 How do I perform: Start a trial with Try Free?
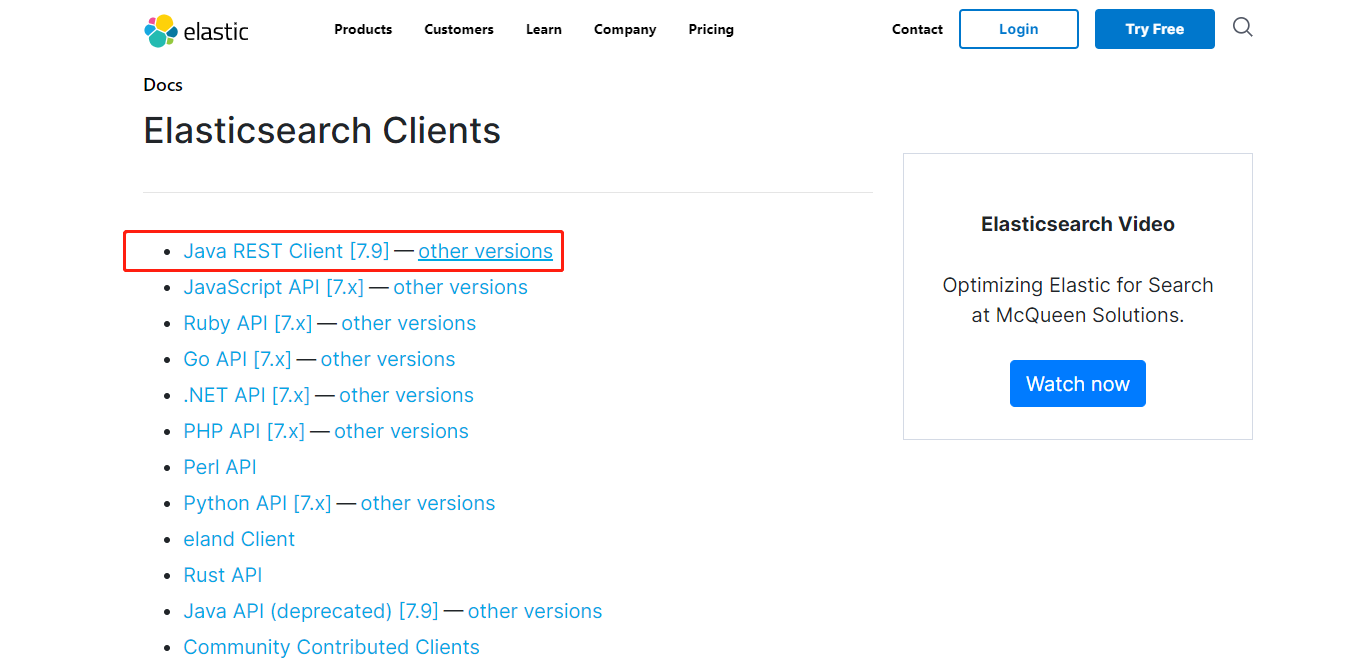(1155, 29)
